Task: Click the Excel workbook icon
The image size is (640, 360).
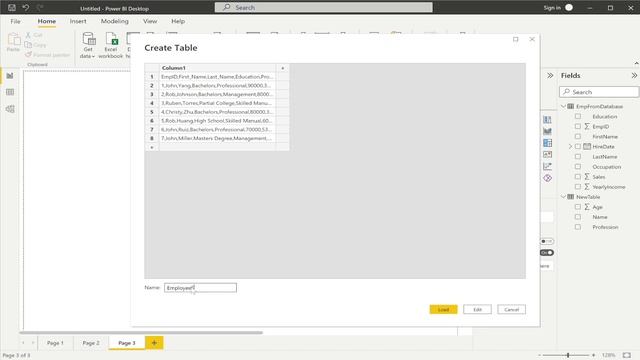Action: point(111,39)
